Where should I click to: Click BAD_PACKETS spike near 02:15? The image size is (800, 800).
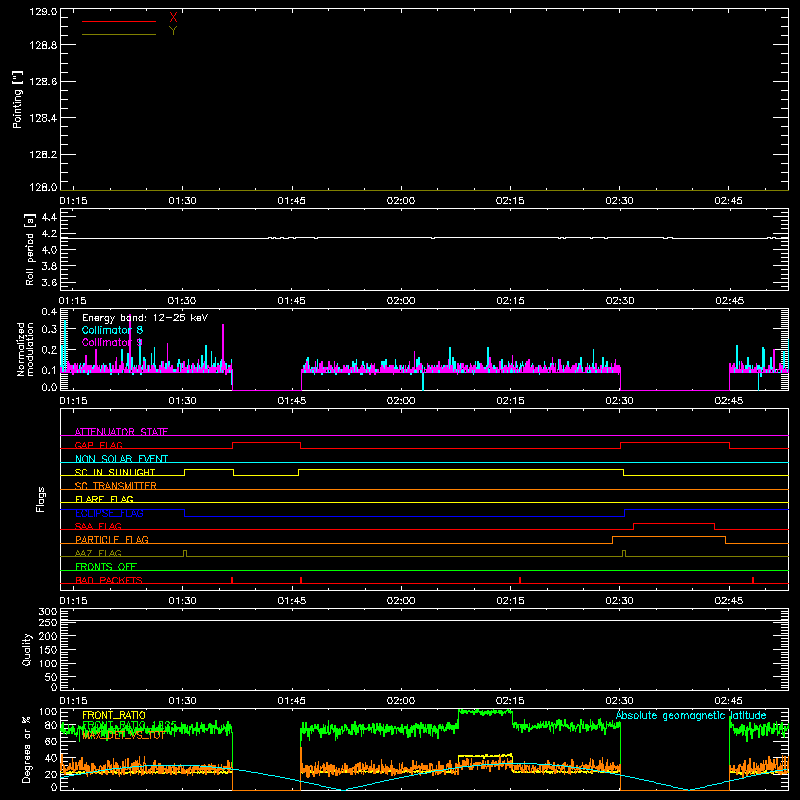pos(520,580)
